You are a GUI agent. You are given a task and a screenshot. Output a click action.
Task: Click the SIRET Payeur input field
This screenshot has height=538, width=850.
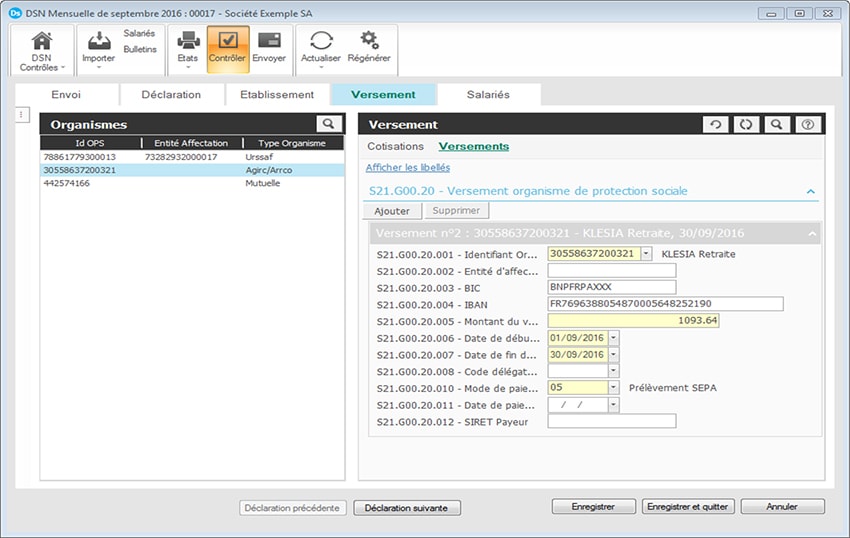(x=612, y=421)
